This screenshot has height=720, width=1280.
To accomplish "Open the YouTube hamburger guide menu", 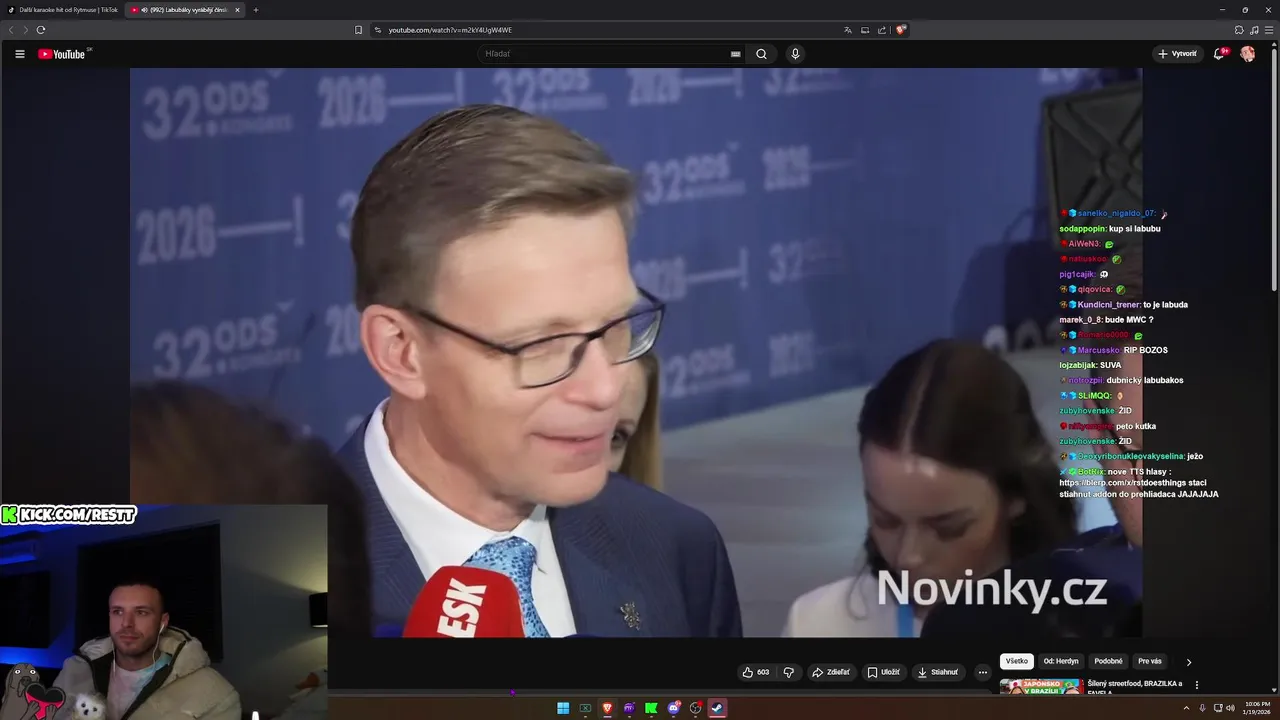I will tap(19, 54).
